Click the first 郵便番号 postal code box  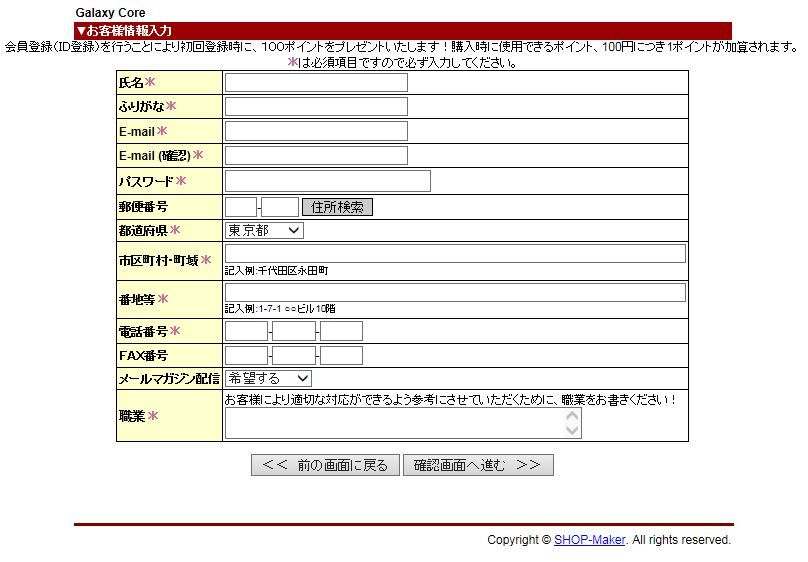tap(241, 207)
